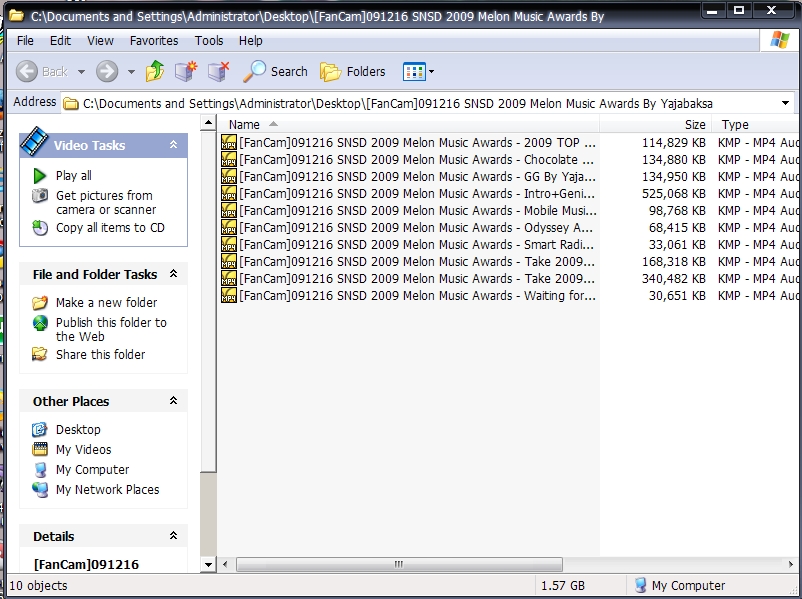Screen dimensions: 802x599
Task: Open the File menu
Action: (x=25, y=40)
